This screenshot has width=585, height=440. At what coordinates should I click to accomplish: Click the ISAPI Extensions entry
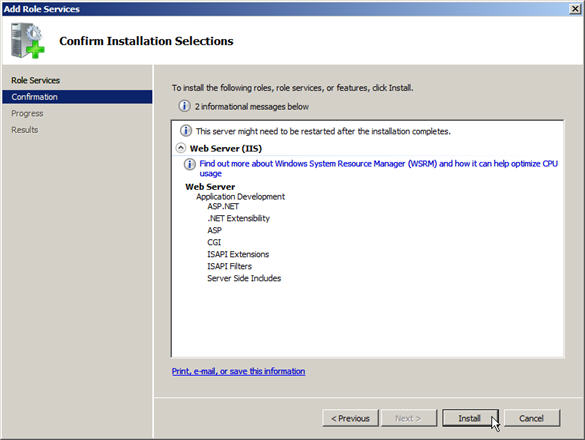click(x=238, y=254)
